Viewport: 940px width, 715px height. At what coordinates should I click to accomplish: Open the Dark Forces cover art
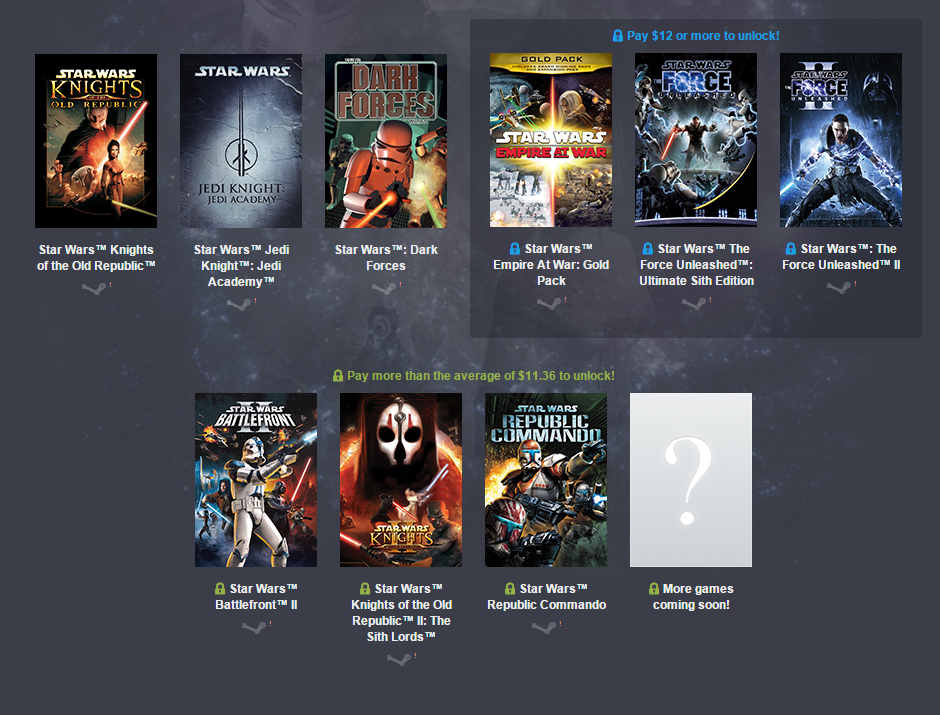pyautogui.click(x=386, y=141)
